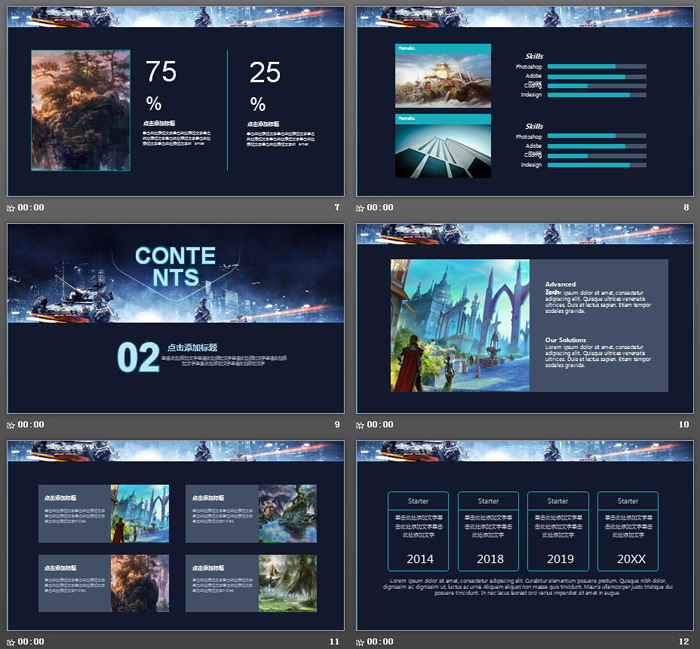This screenshot has width=700, height=649.
Task: Click the Our Solutions heading on slide 10
Action: [x=566, y=340]
